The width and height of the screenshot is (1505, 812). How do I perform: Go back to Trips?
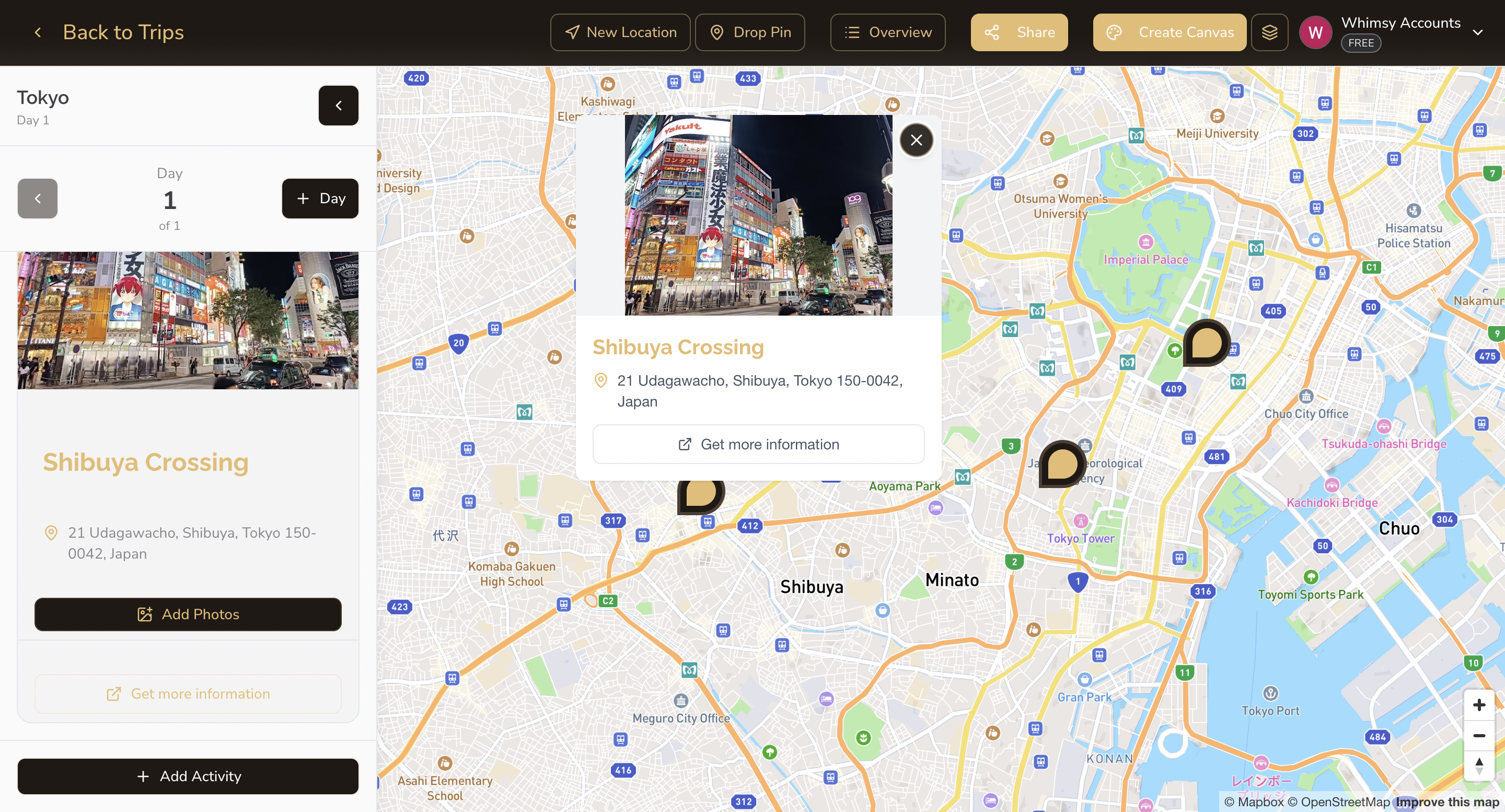click(108, 32)
